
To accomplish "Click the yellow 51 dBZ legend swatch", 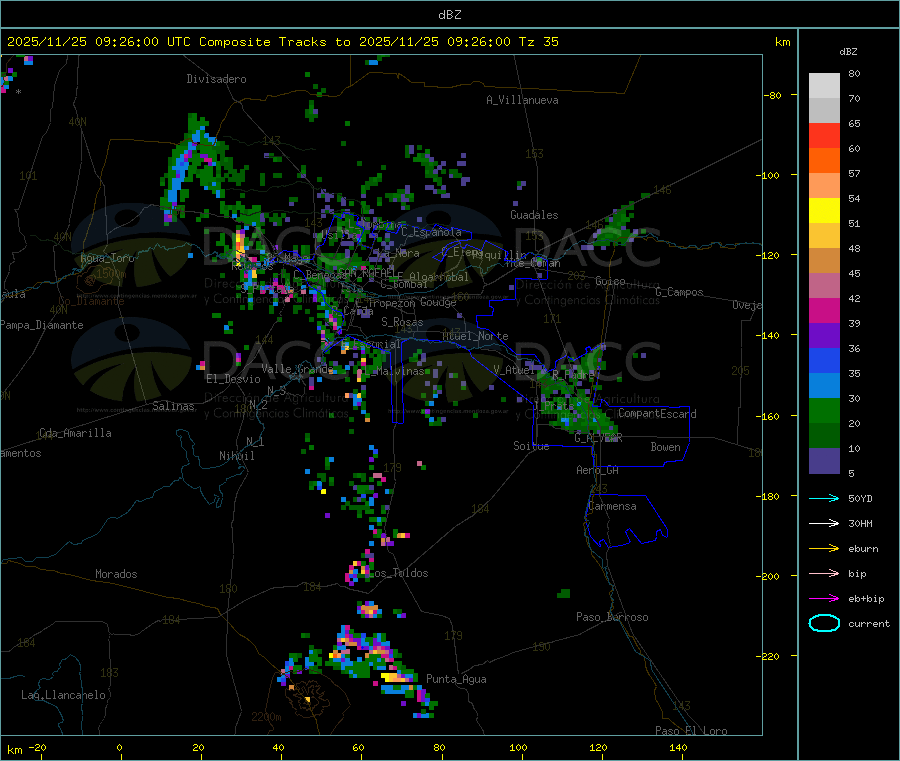I will pyautogui.click(x=824, y=211).
